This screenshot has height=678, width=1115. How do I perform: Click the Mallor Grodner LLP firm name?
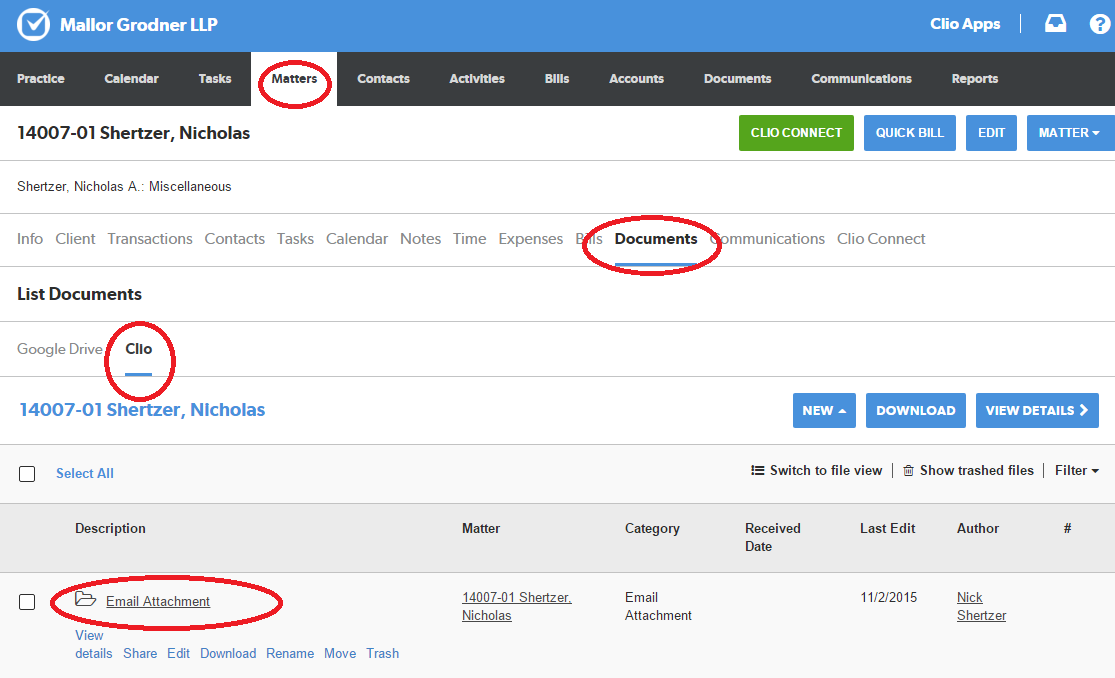coord(139,25)
